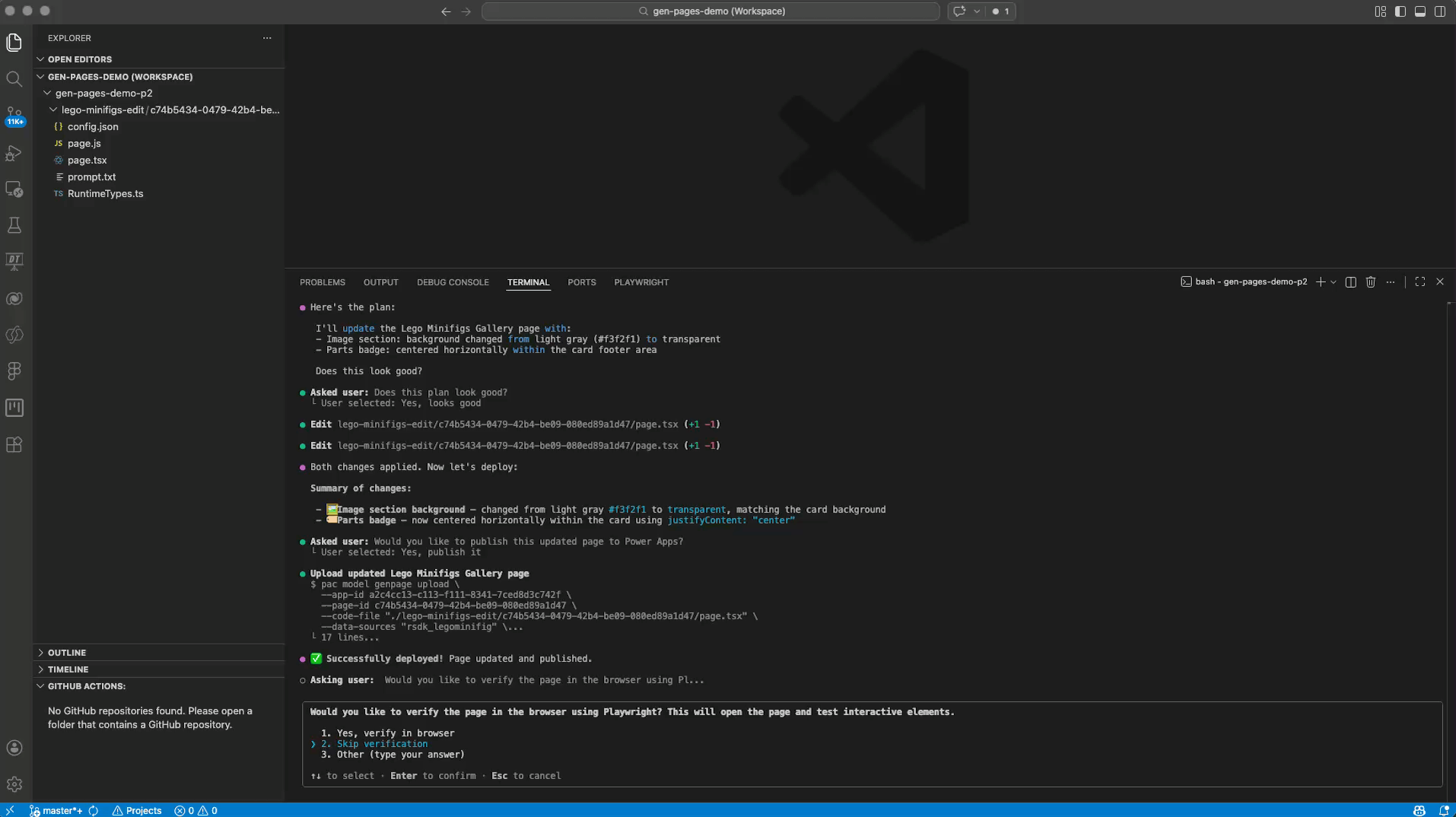Kill the terminal using trash icon
The height and width of the screenshot is (817, 1456).
(1369, 281)
